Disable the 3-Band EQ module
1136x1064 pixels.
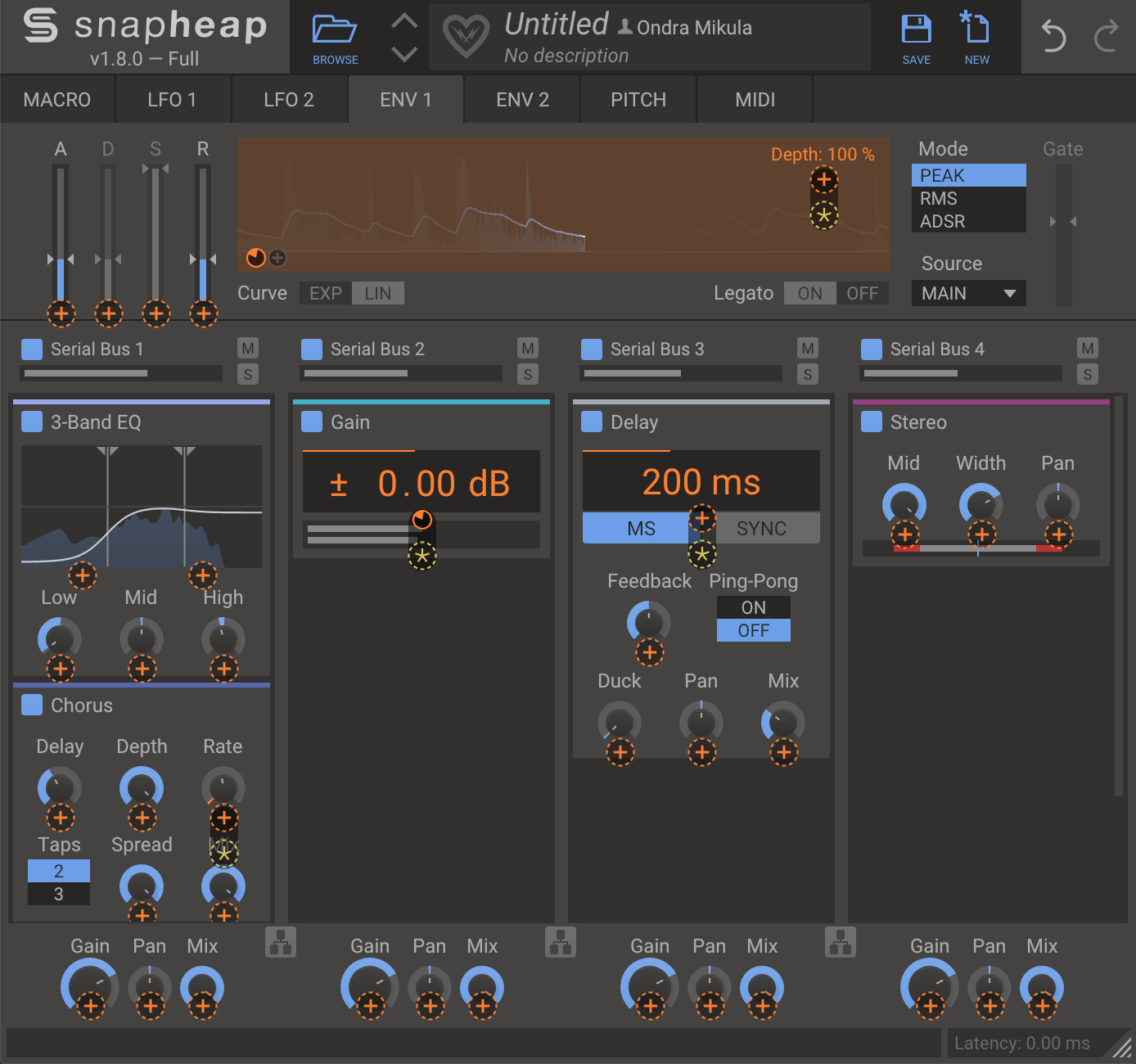coord(31,422)
